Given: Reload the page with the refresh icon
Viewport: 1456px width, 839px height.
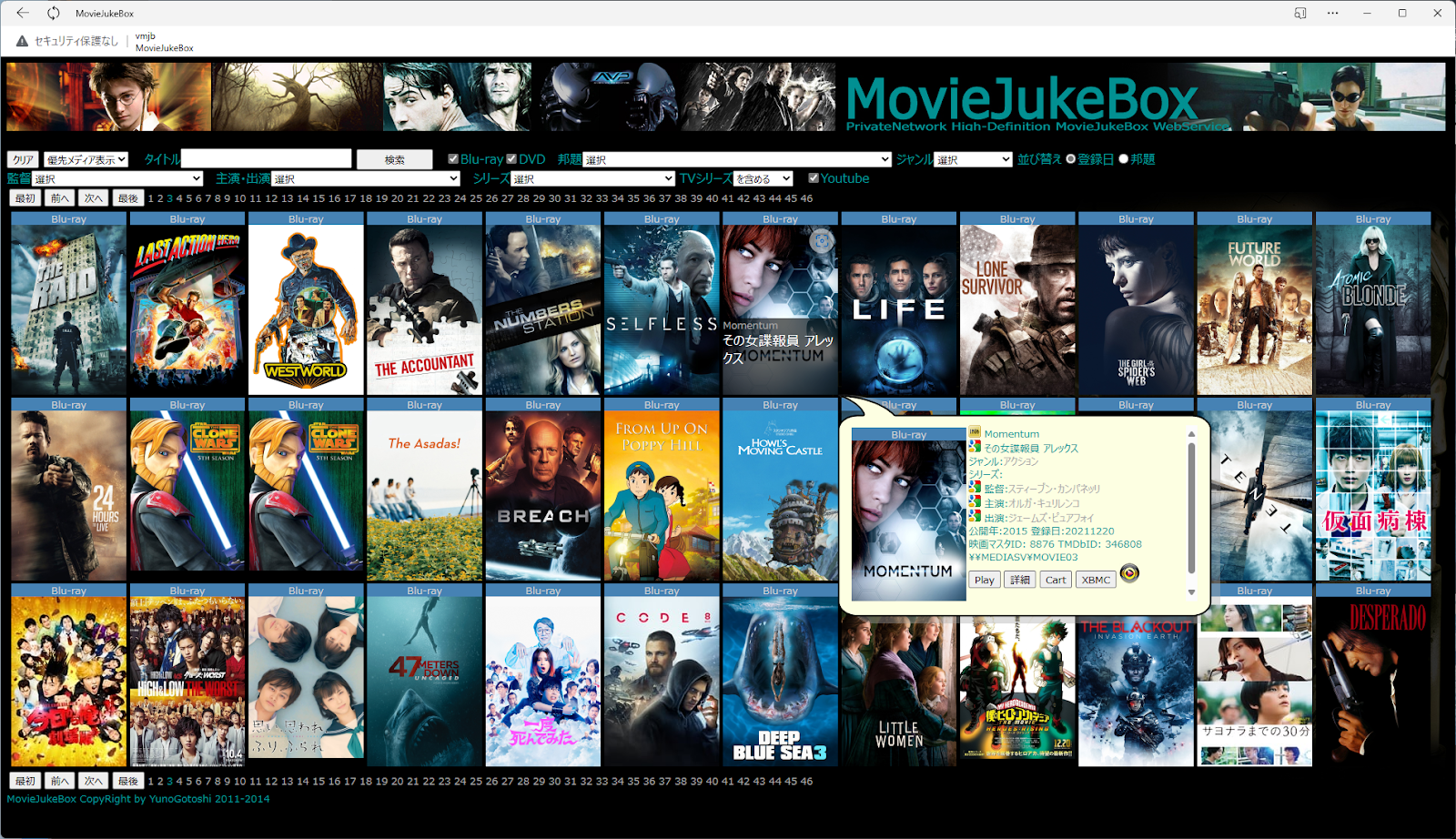Looking at the screenshot, I should click(54, 13).
